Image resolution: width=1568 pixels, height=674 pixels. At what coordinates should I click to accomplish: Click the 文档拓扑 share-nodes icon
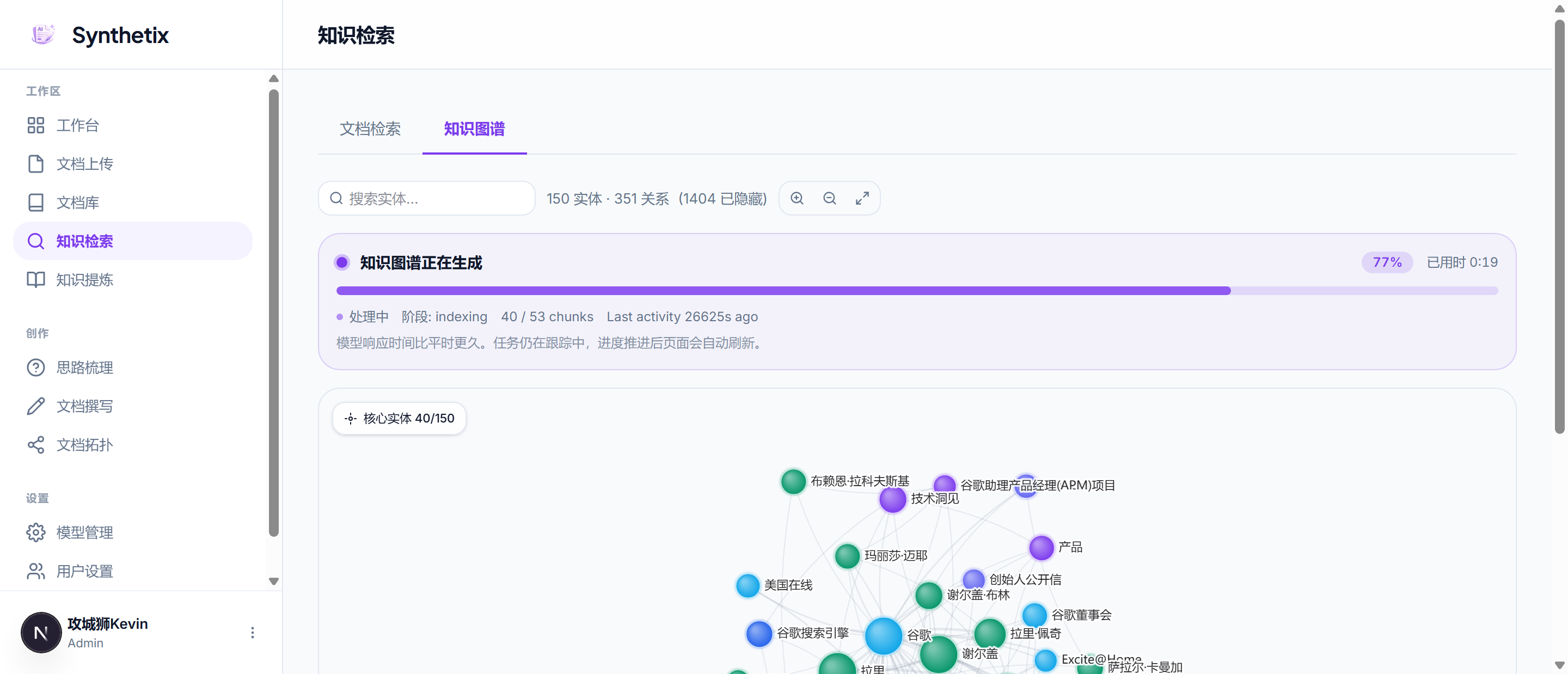[36, 445]
